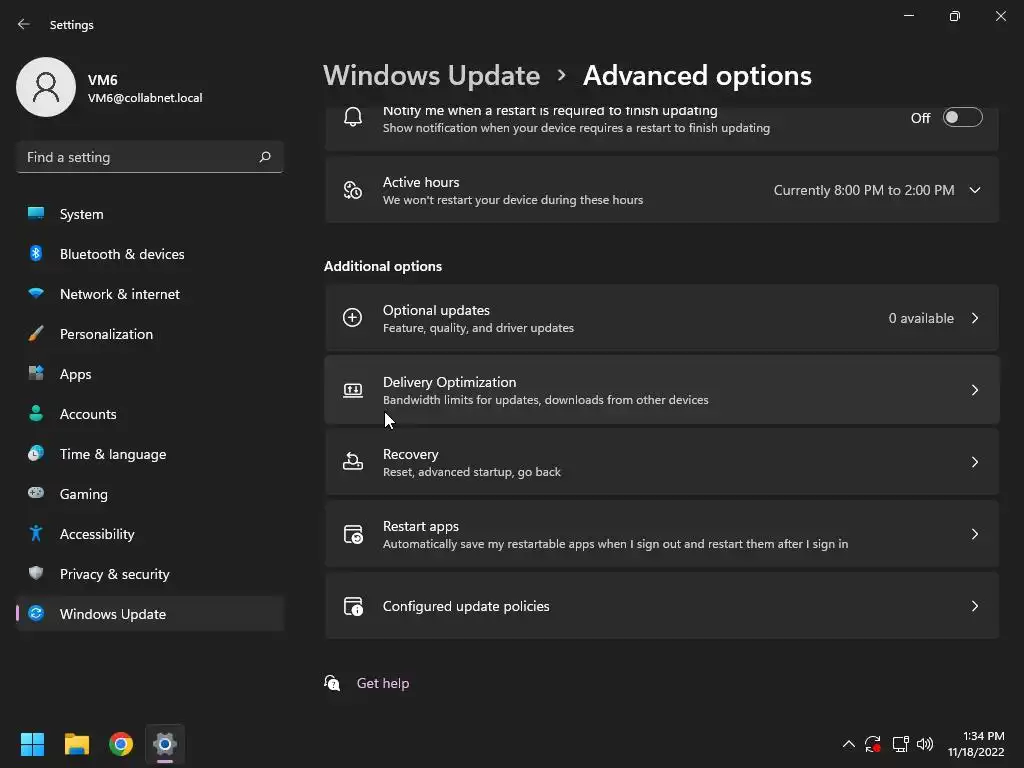Click the Recovery option title
Image resolution: width=1024 pixels, height=768 pixels.
tap(410, 454)
